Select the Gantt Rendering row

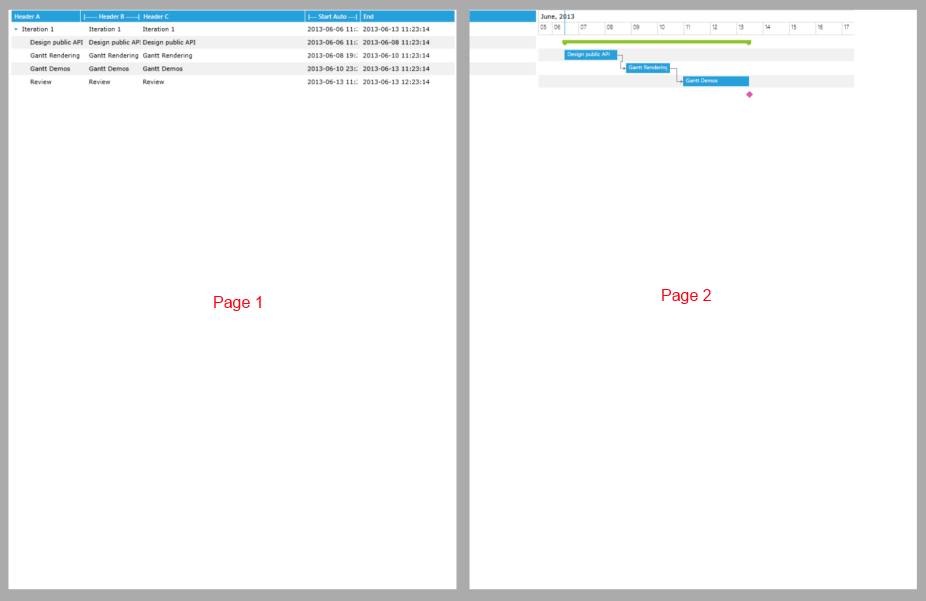tap(53, 55)
